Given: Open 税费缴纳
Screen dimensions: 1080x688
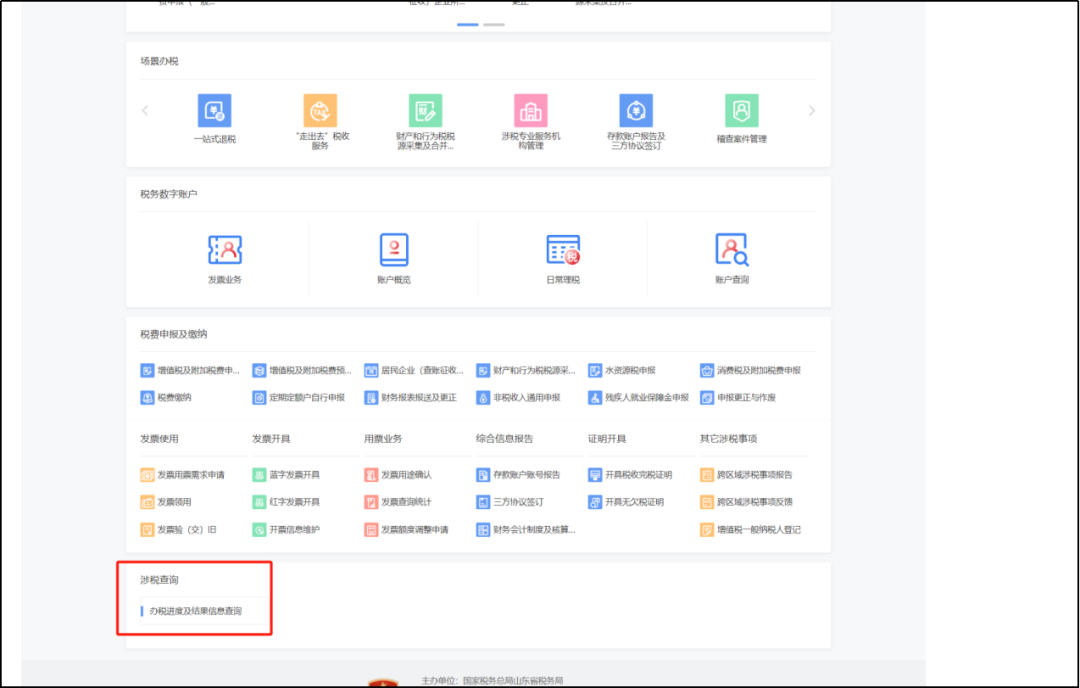Looking at the screenshot, I should pyautogui.click(x=166, y=397).
